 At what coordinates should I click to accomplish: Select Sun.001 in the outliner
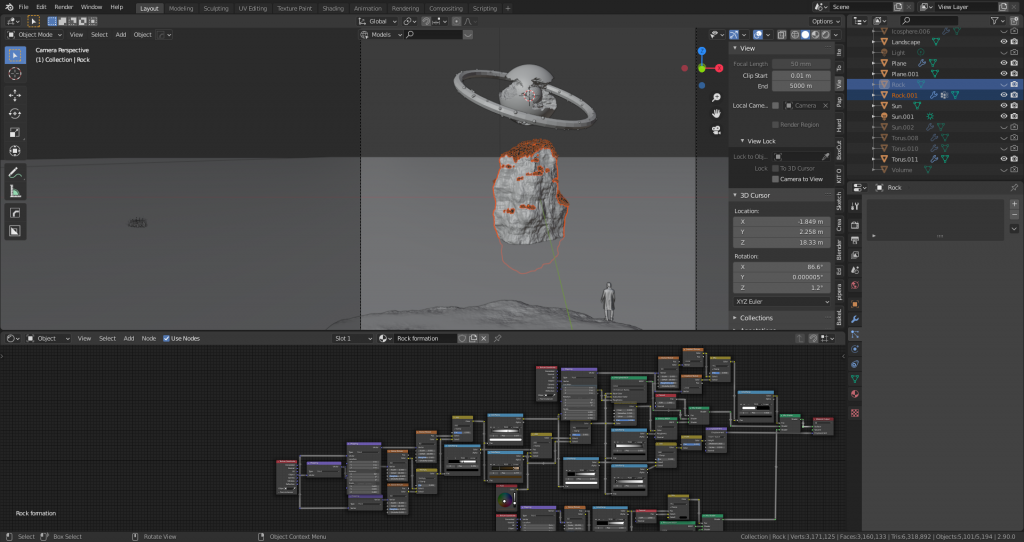[x=902, y=116]
